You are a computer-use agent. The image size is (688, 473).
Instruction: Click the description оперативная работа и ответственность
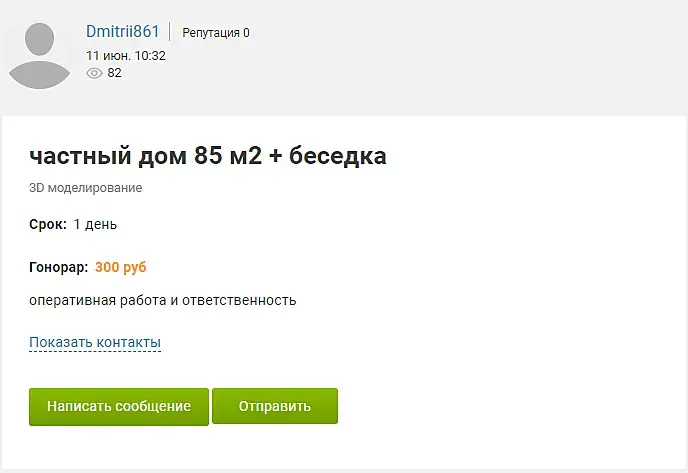[x=163, y=301]
